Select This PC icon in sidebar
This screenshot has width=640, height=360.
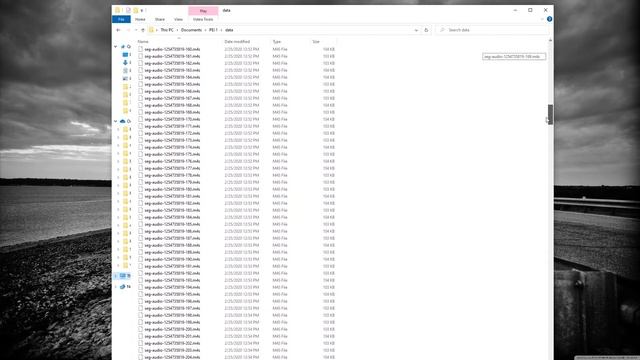[x=123, y=276]
